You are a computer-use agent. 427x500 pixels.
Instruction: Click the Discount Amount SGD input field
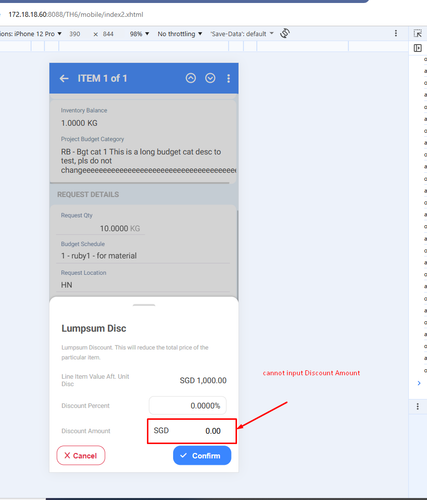pyautogui.click(x=192, y=431)
